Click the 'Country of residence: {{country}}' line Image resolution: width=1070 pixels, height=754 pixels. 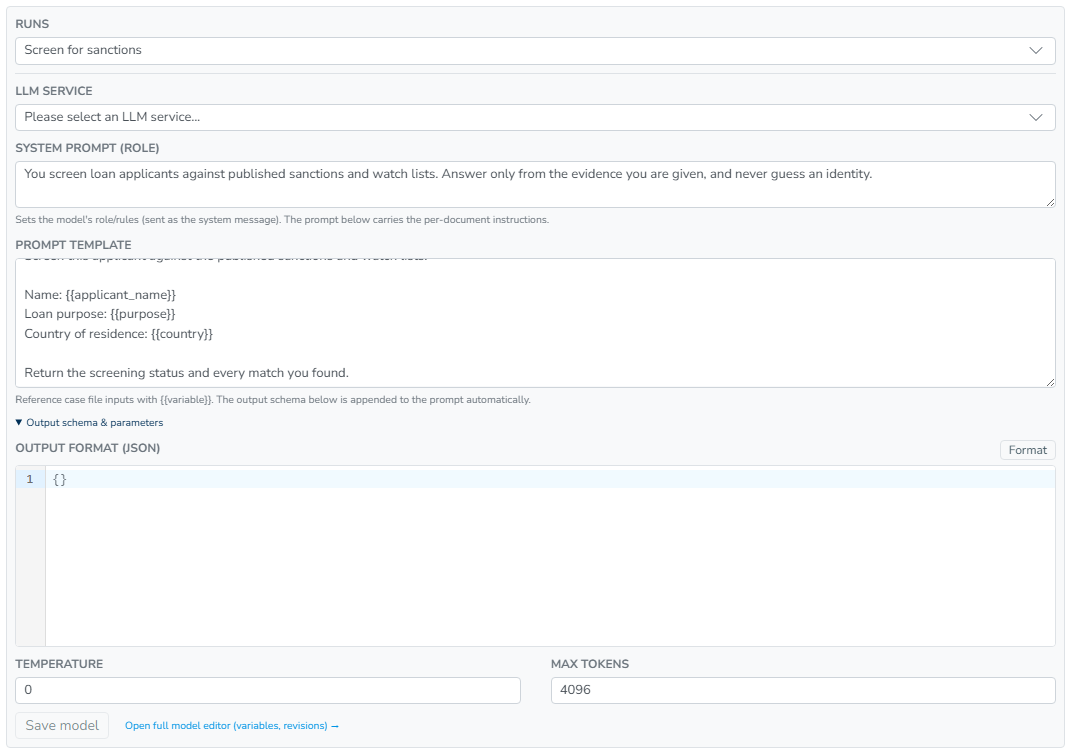click(x=119, y=334)
